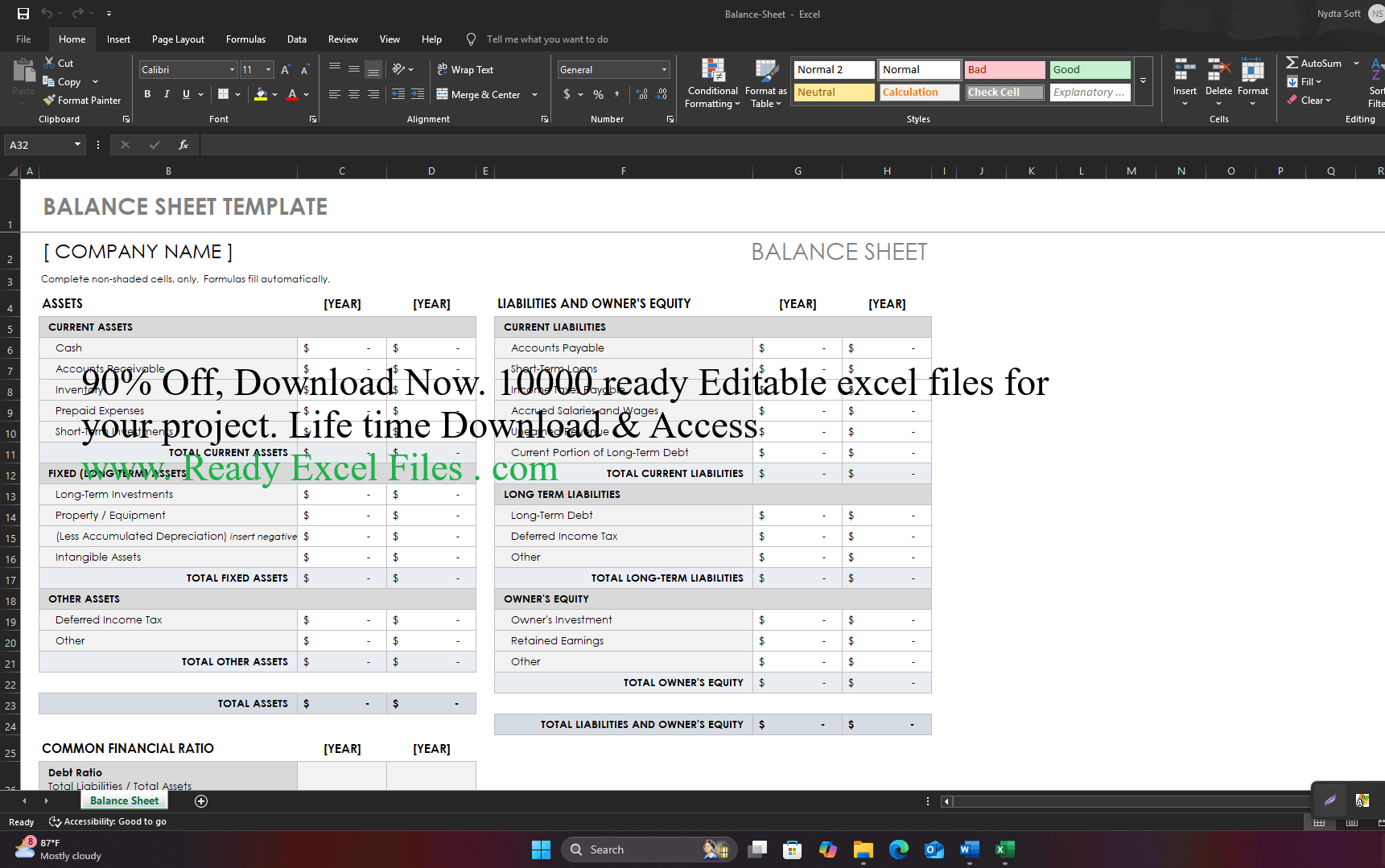Open the File menu
The height and width of the screenshot is (868, 1385).
tap(23, 39)
